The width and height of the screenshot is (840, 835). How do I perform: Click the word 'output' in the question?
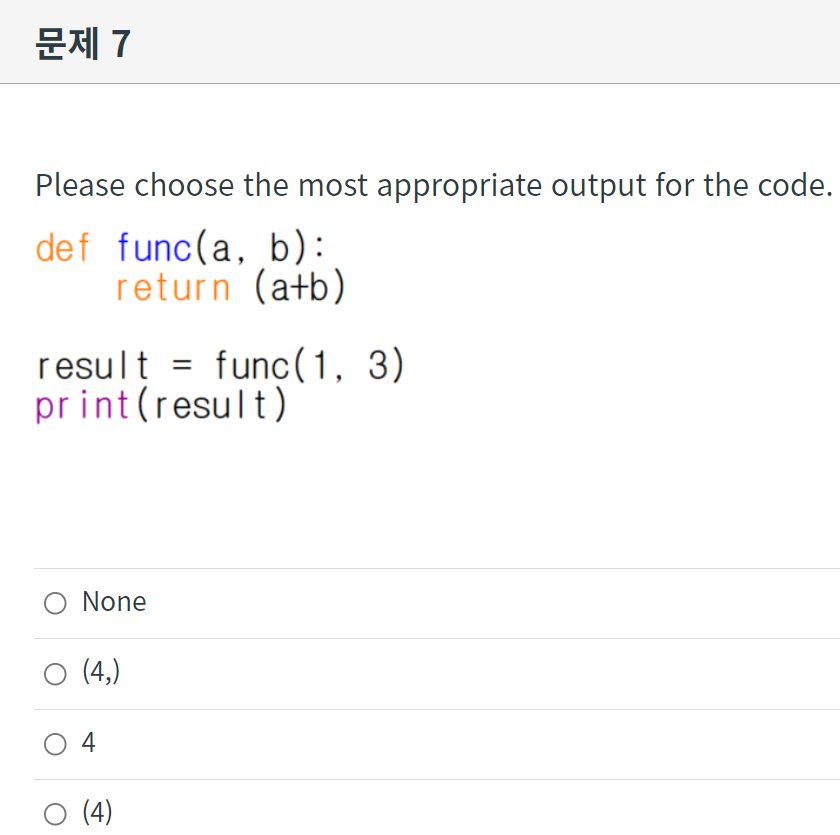click(x=599, y=186)
